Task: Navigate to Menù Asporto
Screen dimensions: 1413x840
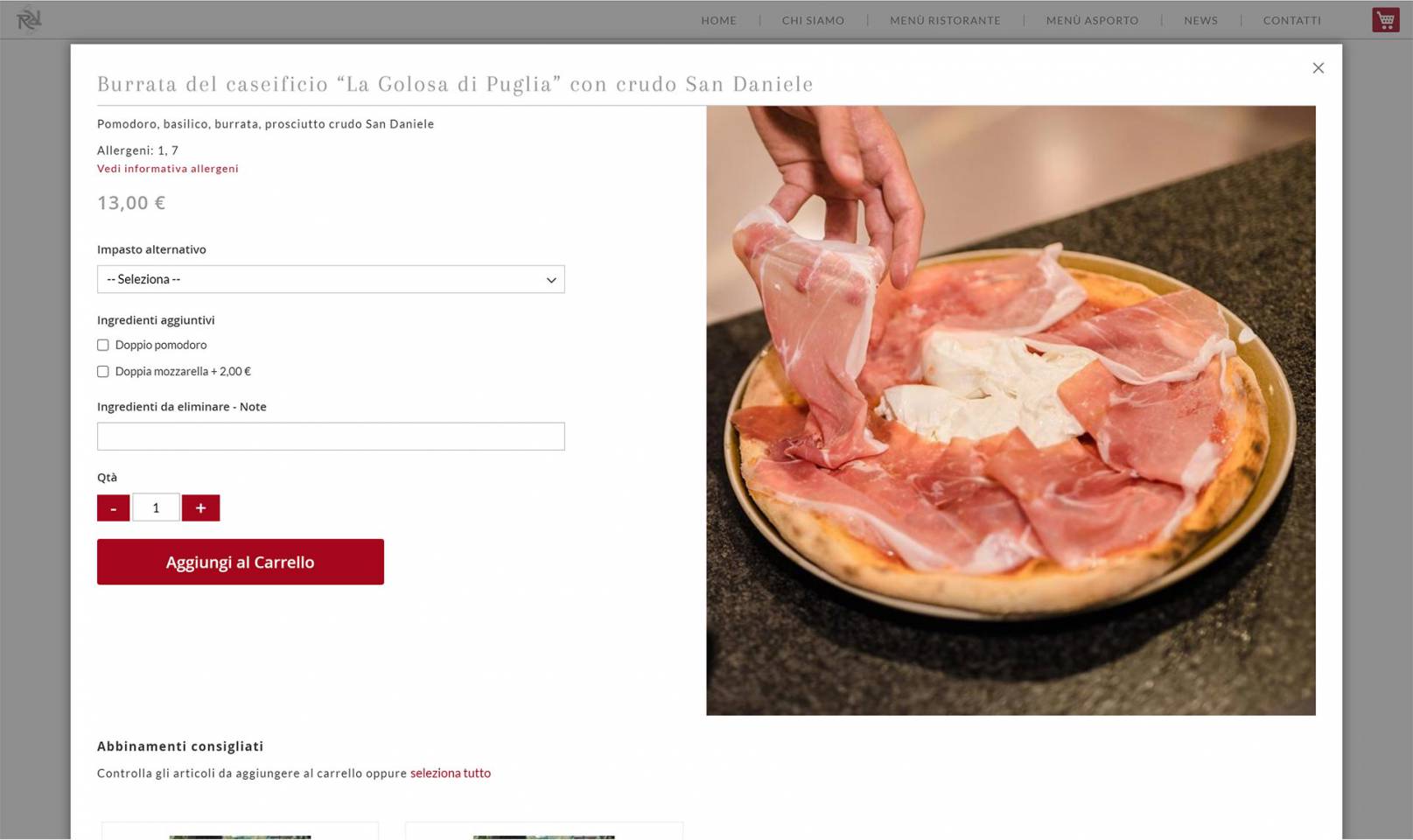Action: pyautogui.click(x=1092, y=20)
